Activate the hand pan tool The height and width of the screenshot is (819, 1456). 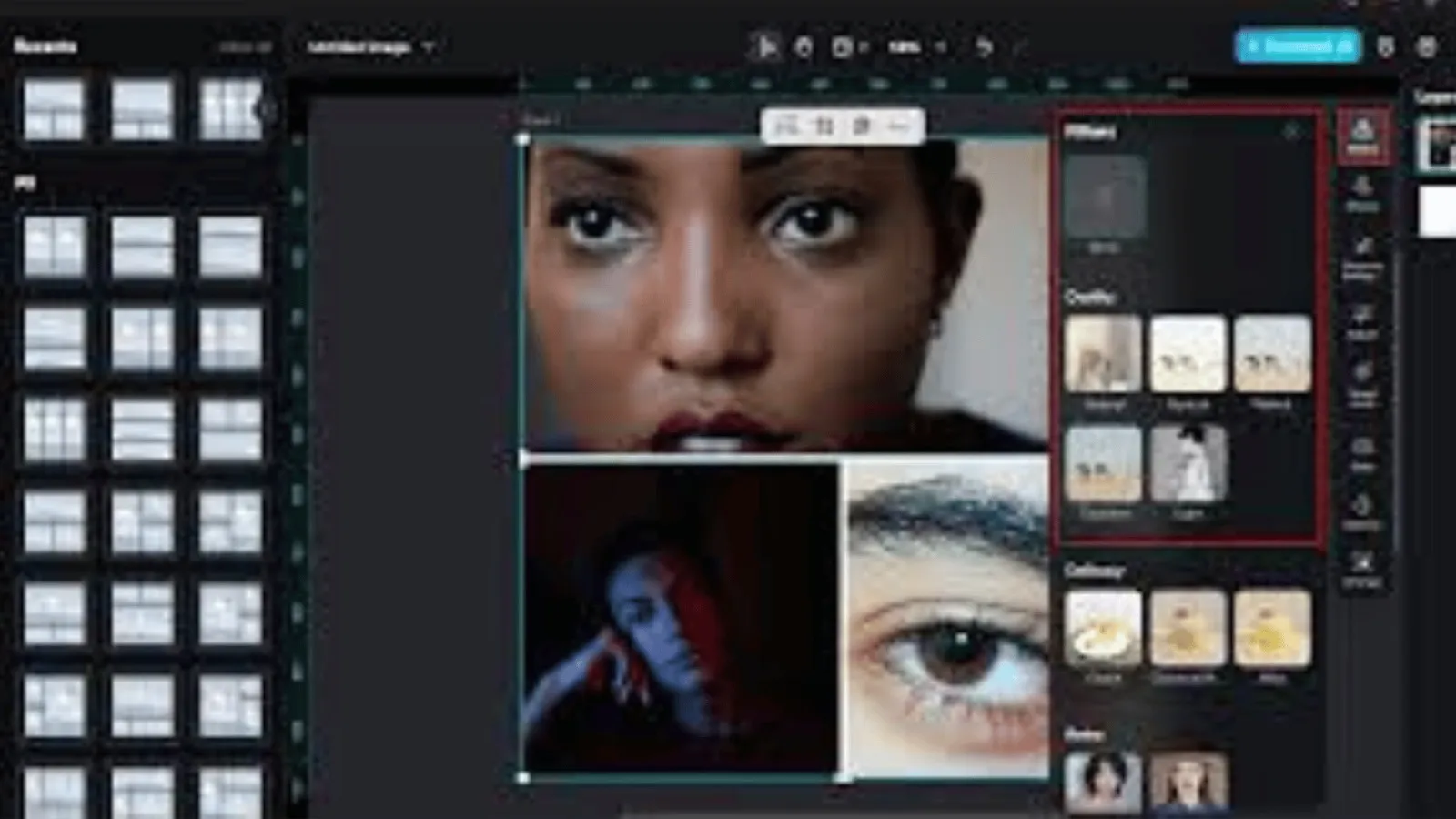804,46
